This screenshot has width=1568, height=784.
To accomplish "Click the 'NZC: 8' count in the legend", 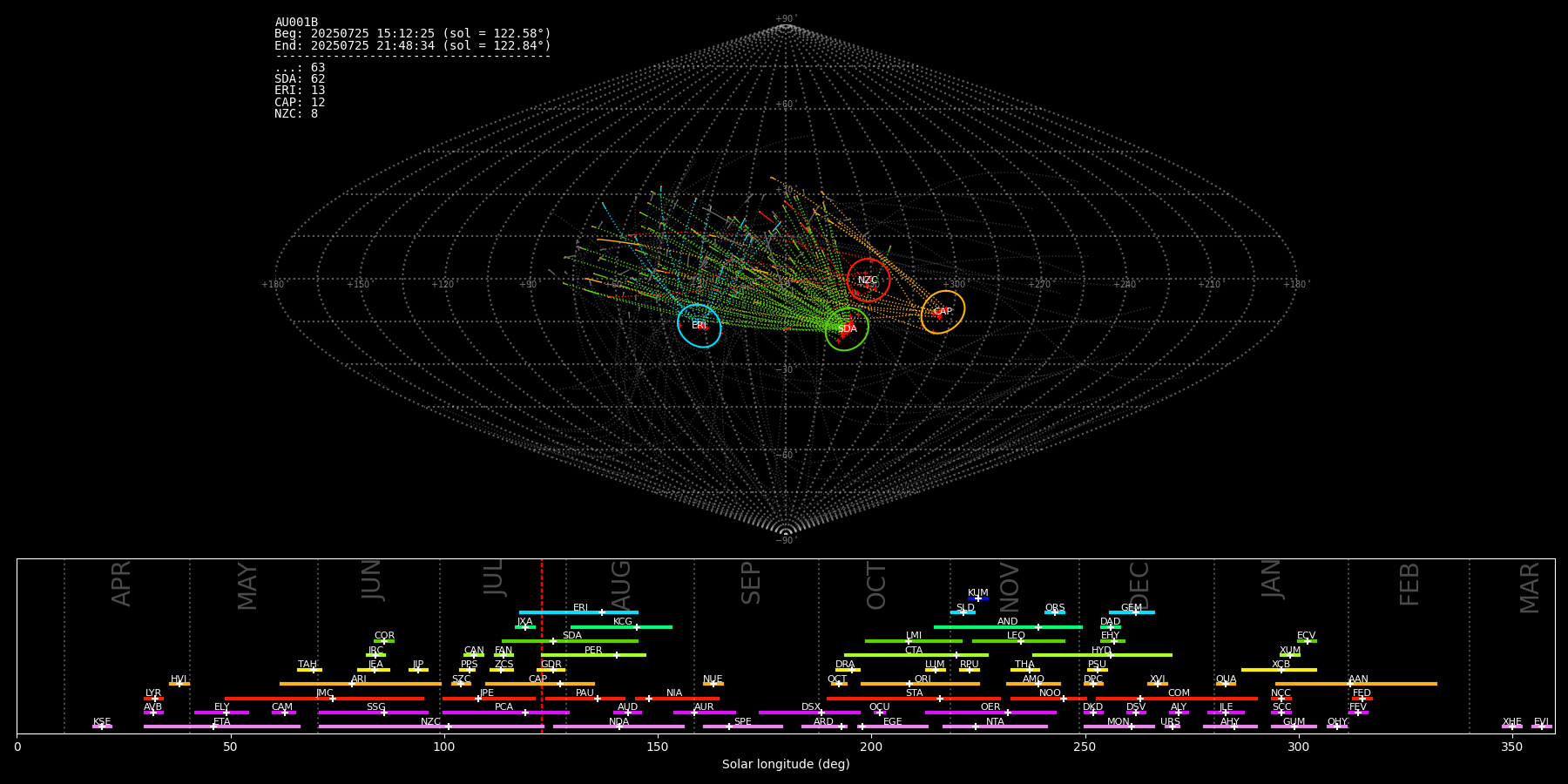I will [x=296, y=114].
